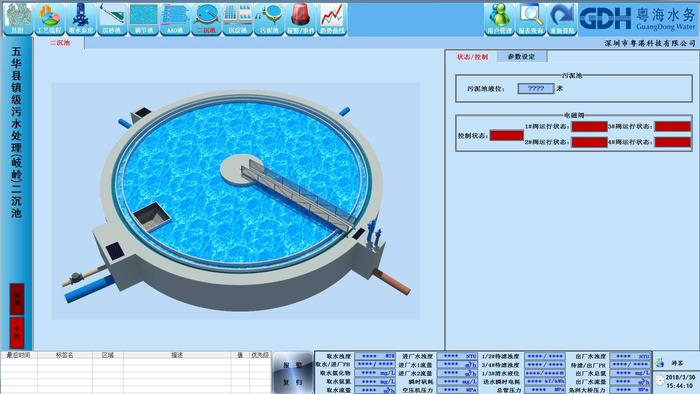The height and width of the screenshot is (394, 700).
Task: Open the 总图 overview map icon
Action: (x=17, y=19)
